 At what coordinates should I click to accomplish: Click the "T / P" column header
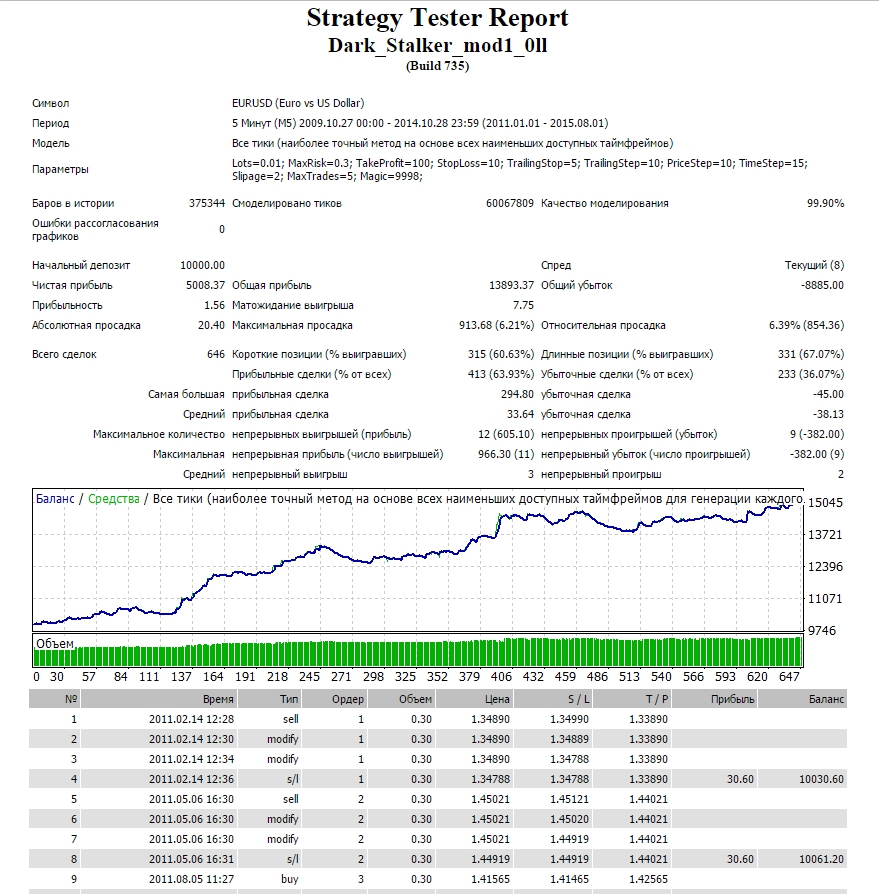pyautogui.click(x=632, y=699)
